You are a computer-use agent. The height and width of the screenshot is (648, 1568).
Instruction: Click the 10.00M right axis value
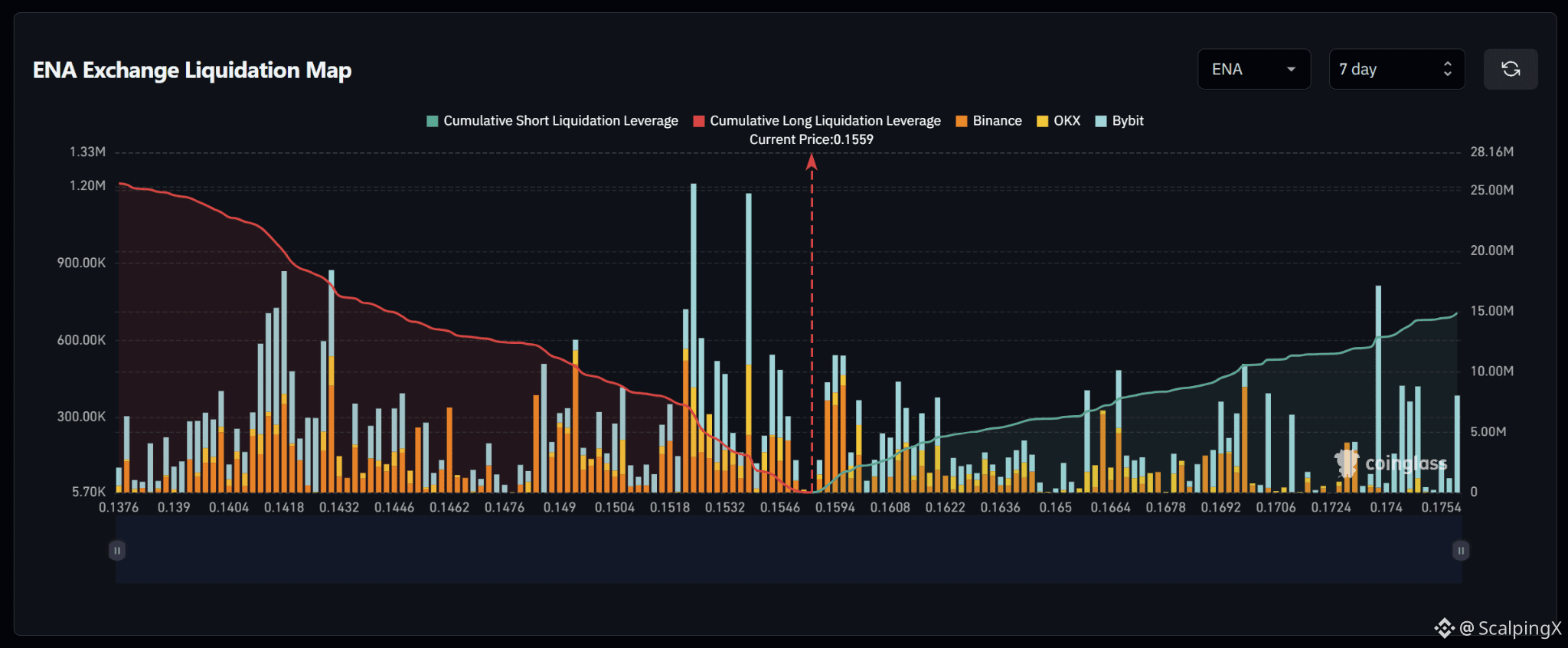pos(1492,371)
